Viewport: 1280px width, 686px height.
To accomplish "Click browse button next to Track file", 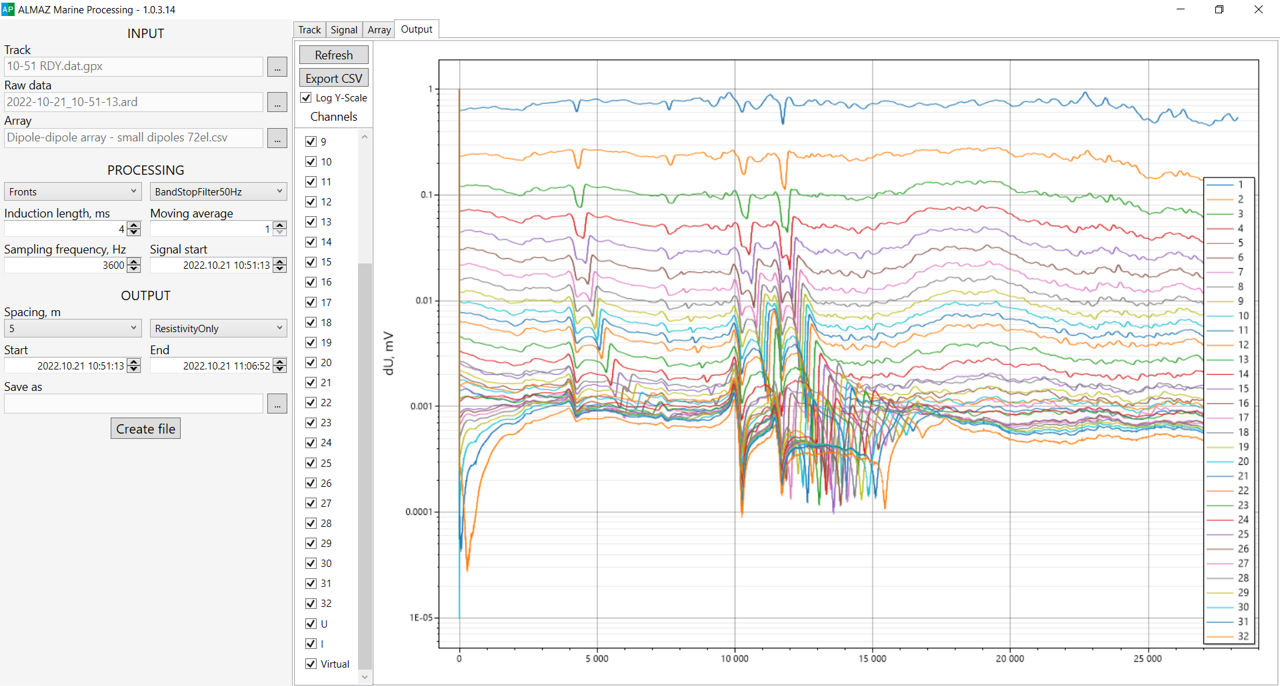I will pos(277,67).
